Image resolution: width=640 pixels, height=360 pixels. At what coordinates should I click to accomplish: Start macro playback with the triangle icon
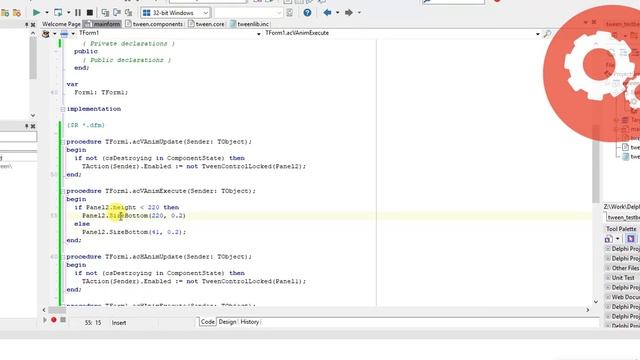click(45, 320)
